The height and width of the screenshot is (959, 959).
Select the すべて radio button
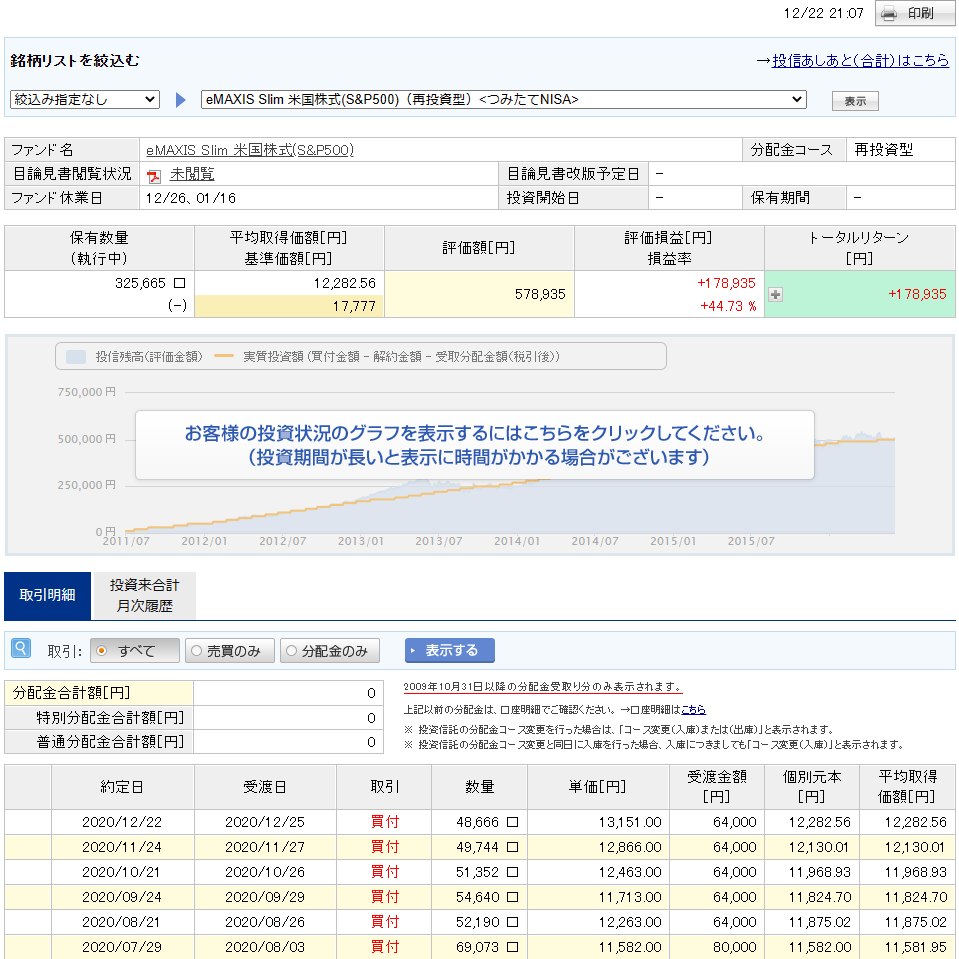102,651
